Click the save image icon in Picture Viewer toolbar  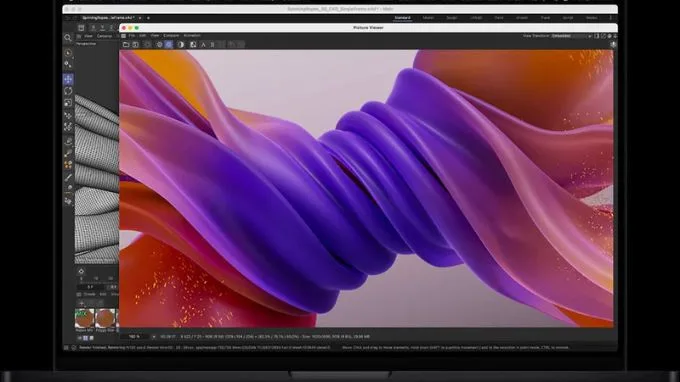click(x=135, y=45)
